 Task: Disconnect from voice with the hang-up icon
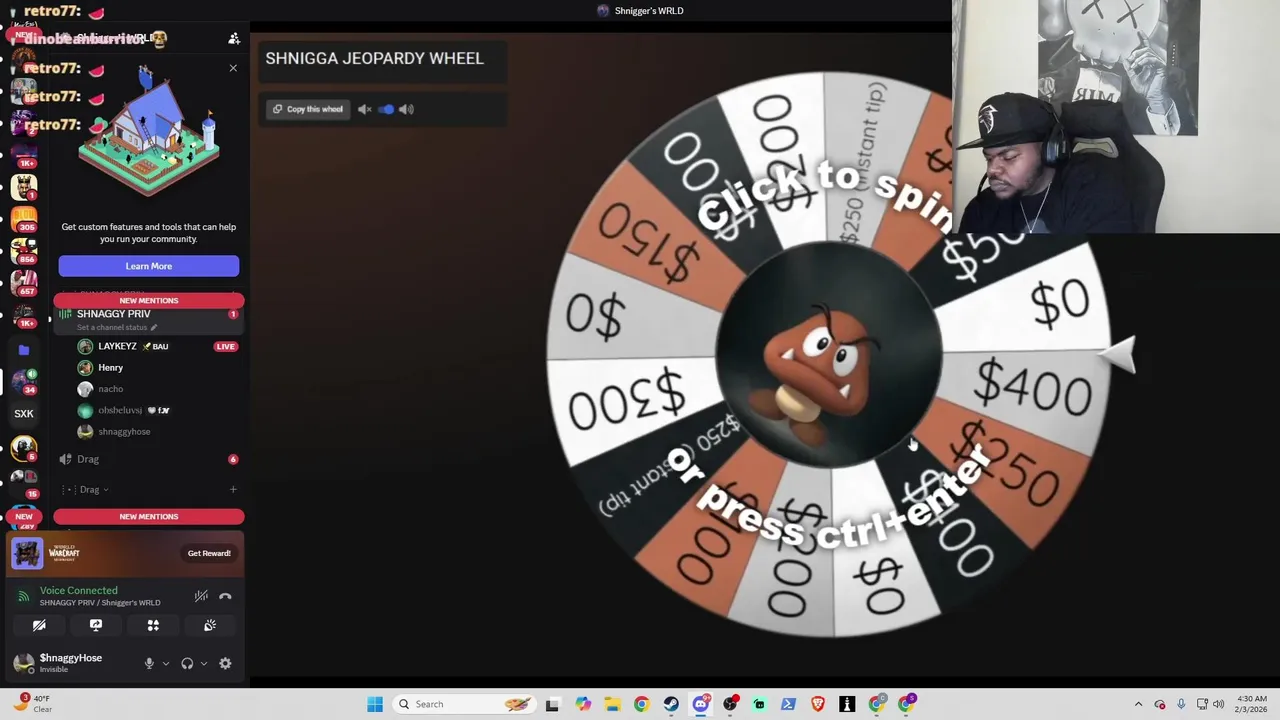pyautogui.click(x=225, y=596)
